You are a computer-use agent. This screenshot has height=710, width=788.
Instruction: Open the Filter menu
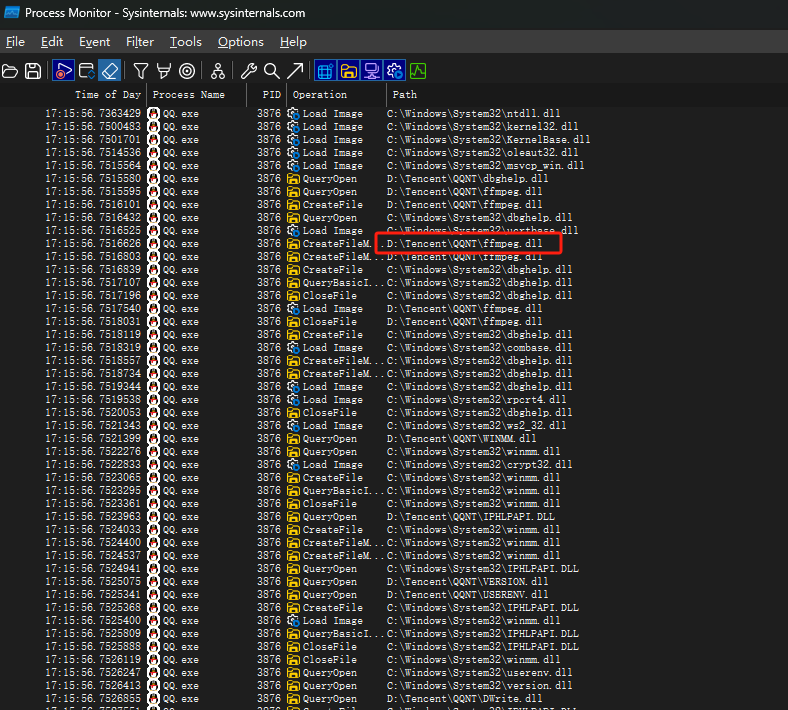140,42
